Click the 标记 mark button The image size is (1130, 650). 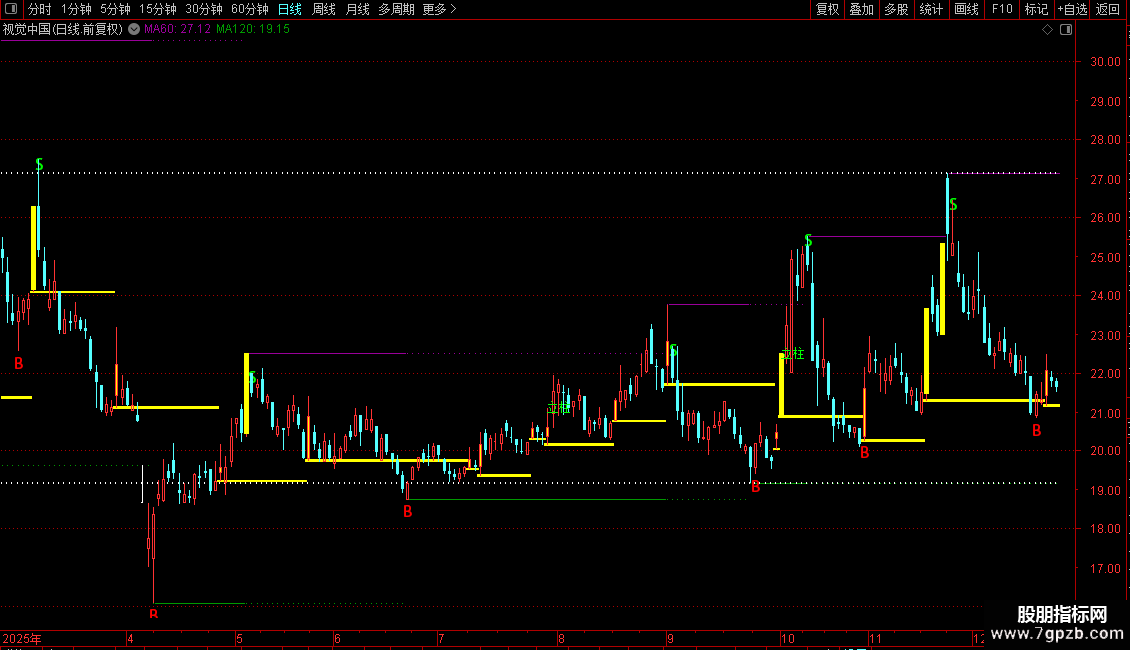tap(1036, 9)
